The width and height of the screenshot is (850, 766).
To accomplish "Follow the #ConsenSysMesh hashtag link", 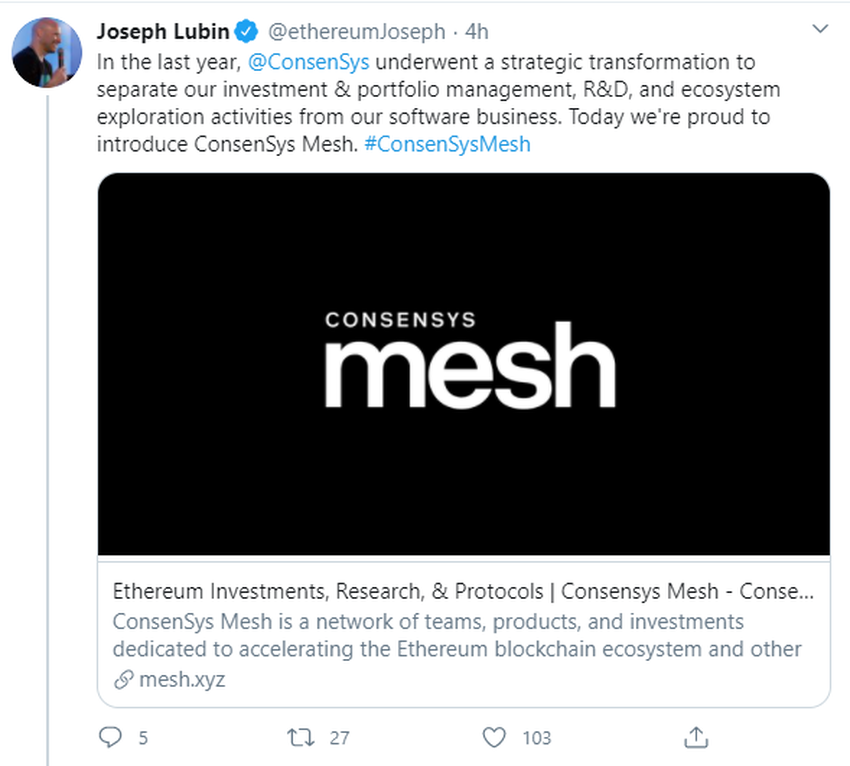I will pyautogui.click(x=447, y=144).
